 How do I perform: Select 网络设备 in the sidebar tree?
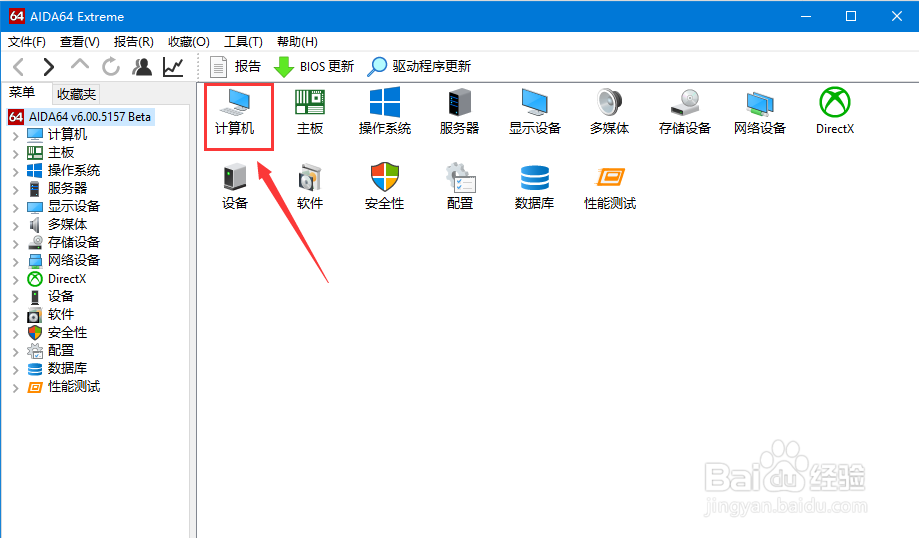[74, 261]
